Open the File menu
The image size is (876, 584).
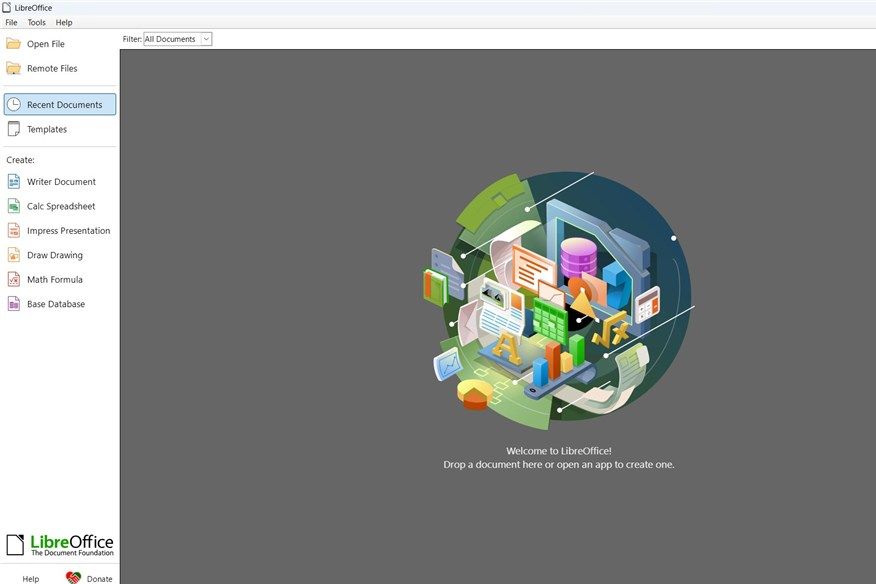[x=11, y=22]
